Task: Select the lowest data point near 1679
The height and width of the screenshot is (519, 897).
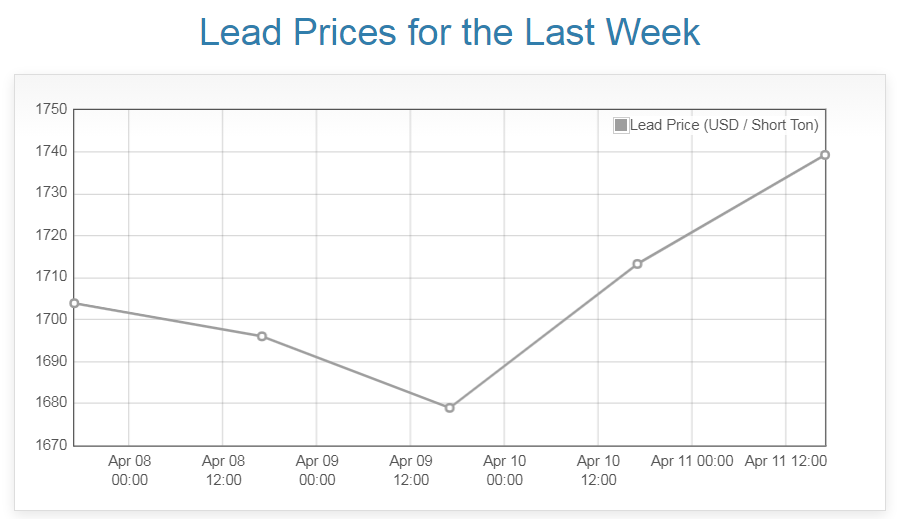Action: (x=449, y=408)
